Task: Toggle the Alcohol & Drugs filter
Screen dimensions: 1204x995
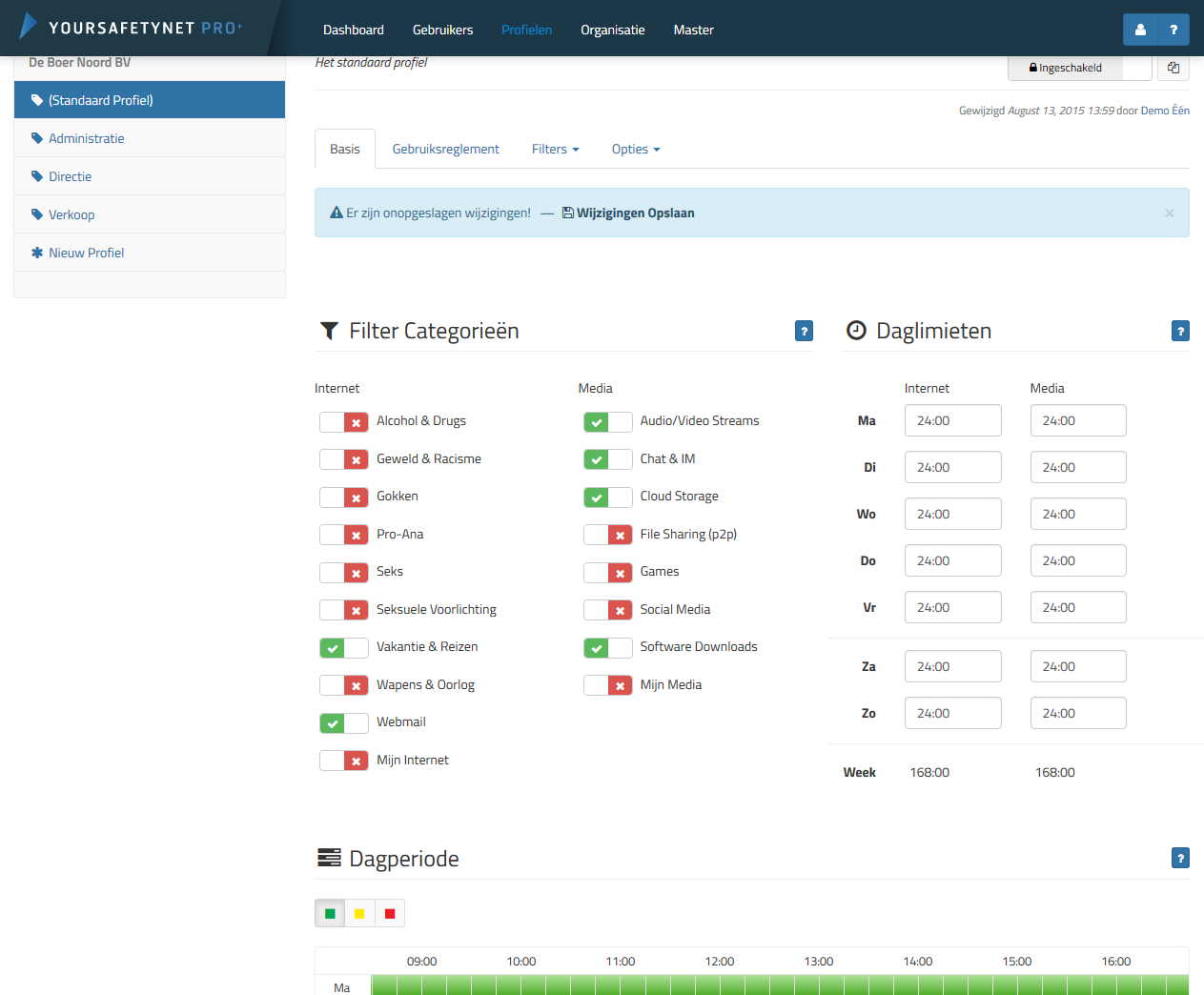Action: click(344, 422)
